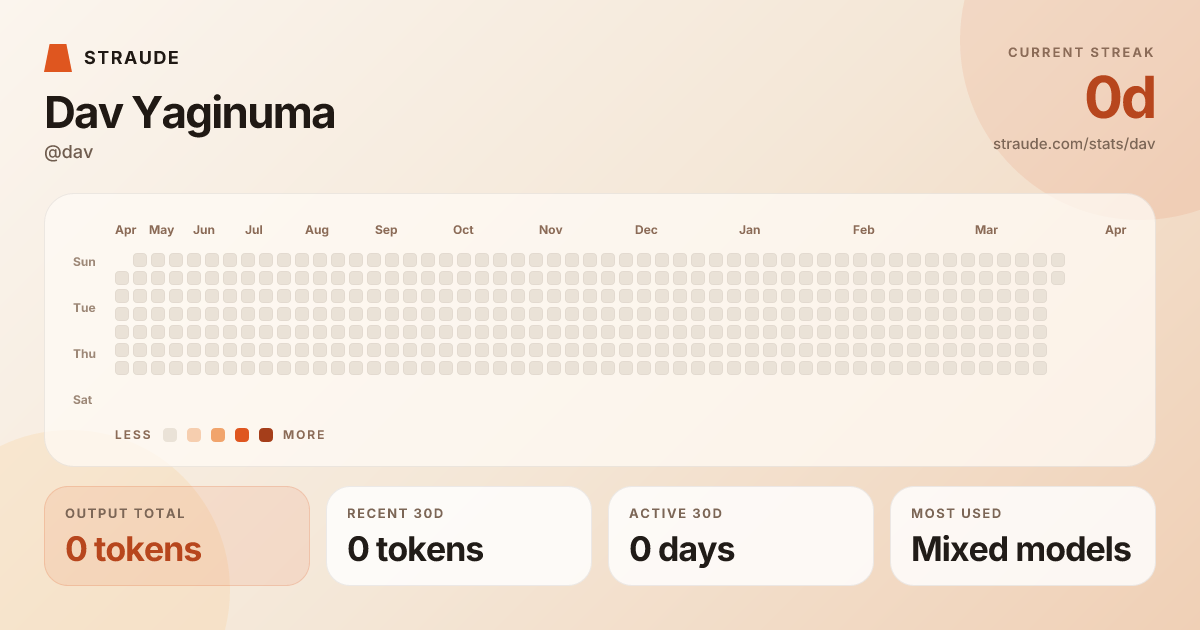This screenshot has height=630, width=1200.
Task: Open the straude.com/stats/dav link
Action: 1074,144
